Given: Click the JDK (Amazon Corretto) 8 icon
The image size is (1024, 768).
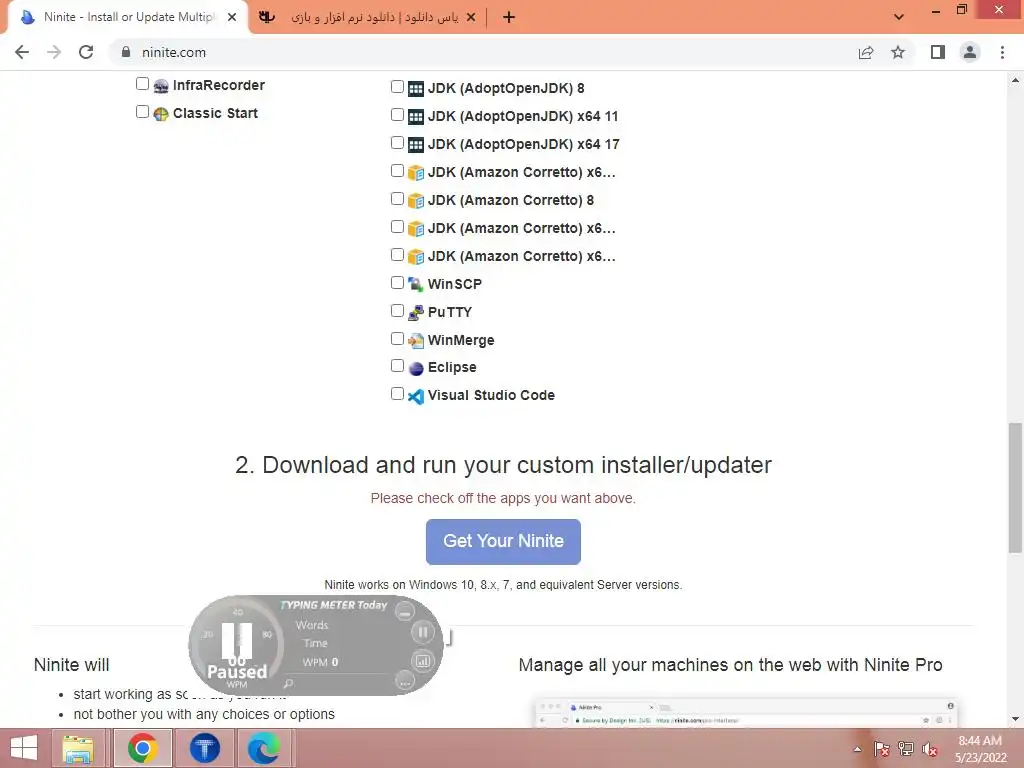Looking at the screenshot, I should pos(415,200).
